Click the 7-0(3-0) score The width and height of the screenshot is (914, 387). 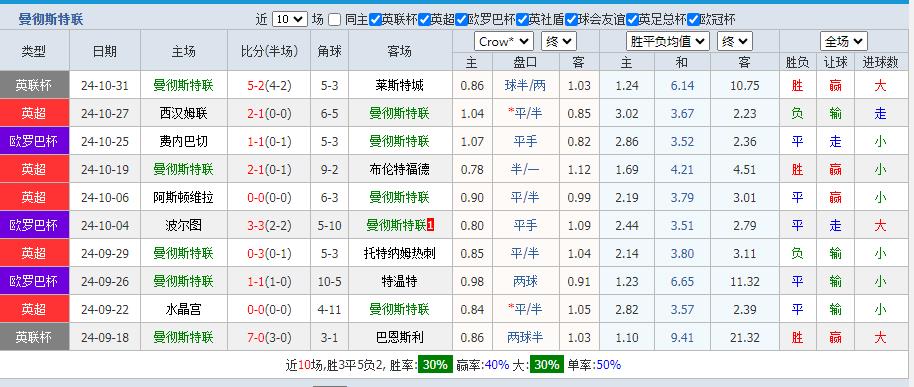pyautogui.click(x=269, y=337)
